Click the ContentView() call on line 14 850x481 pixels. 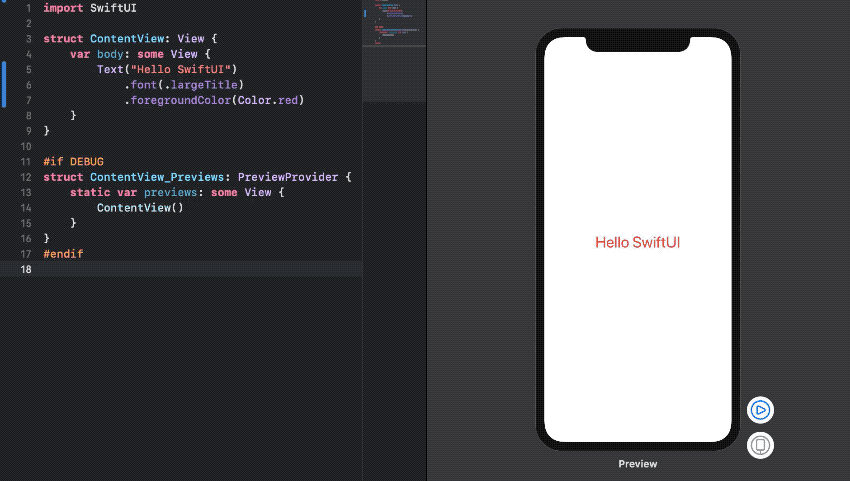click(x=140, y=208)
